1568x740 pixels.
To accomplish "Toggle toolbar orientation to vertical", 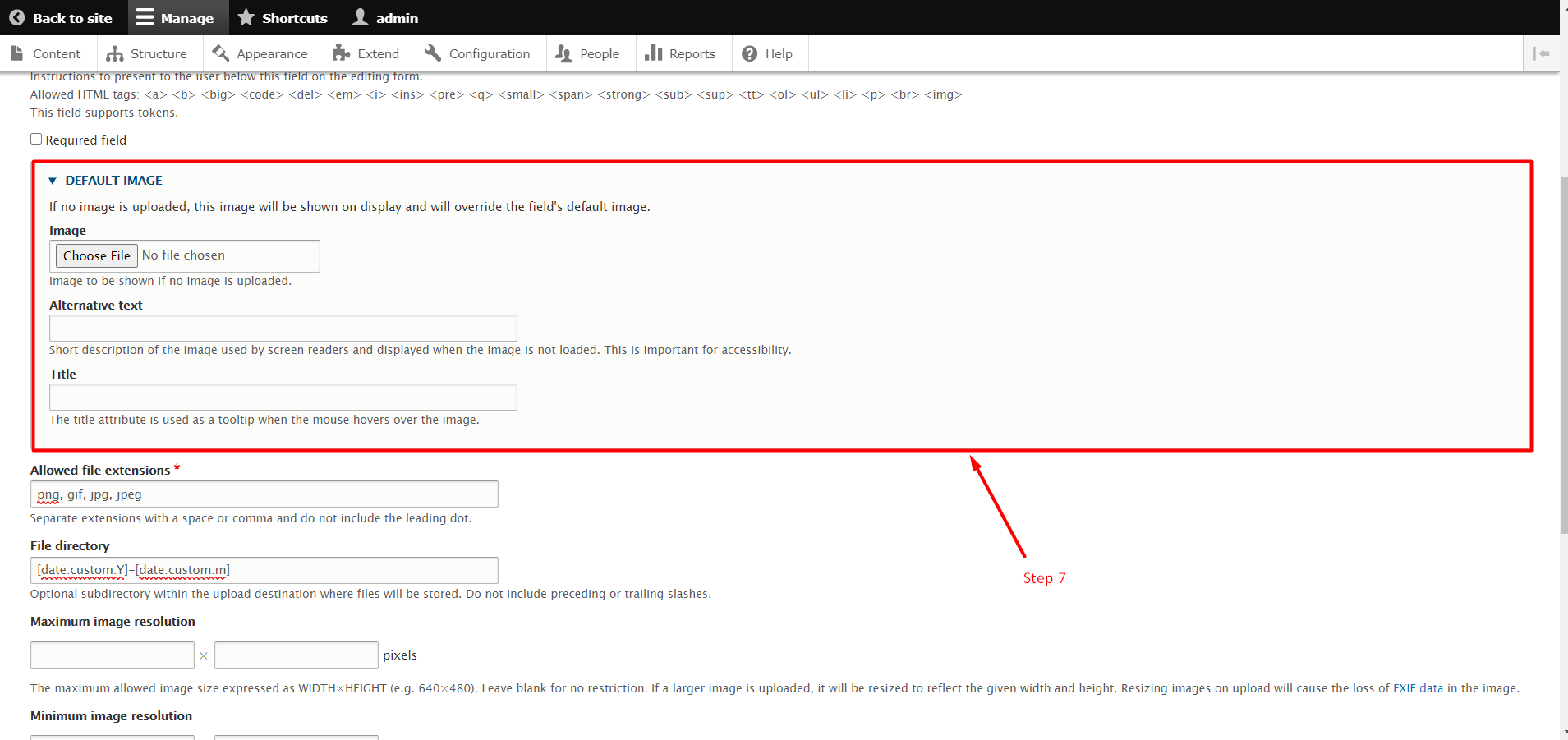I will coord(1541,53).
